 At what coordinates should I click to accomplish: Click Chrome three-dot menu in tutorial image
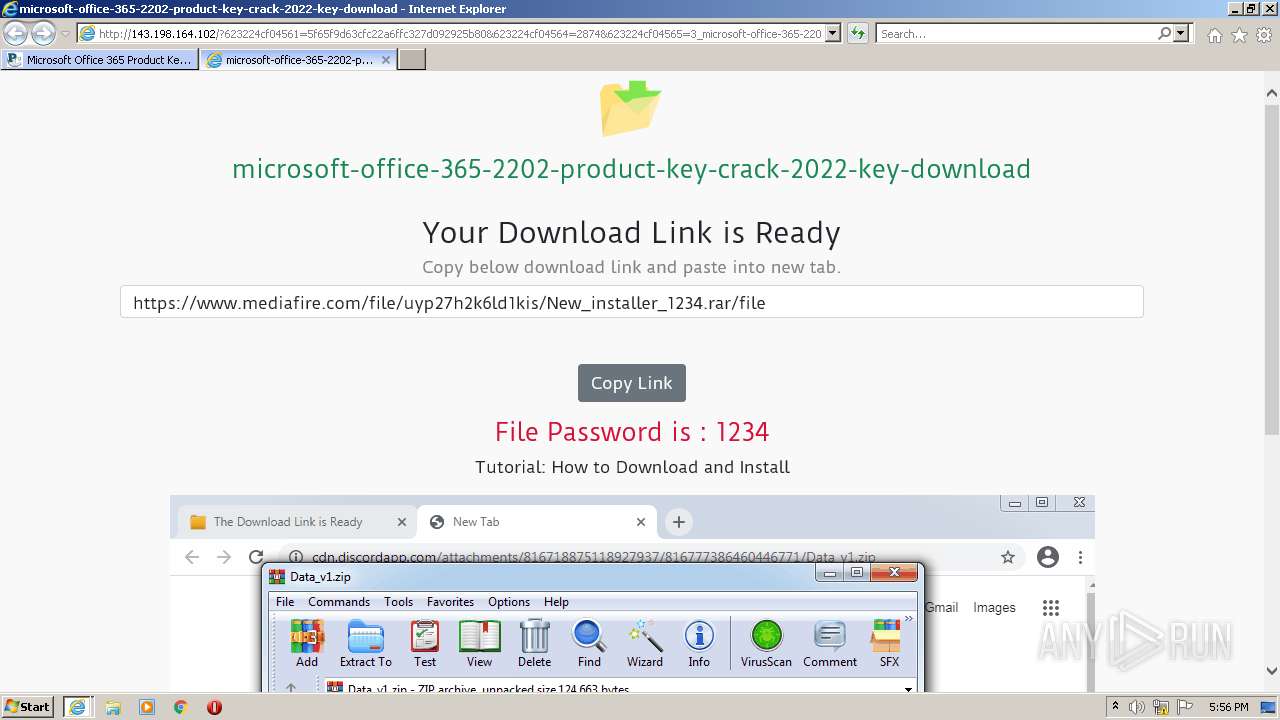point(1080,557)
